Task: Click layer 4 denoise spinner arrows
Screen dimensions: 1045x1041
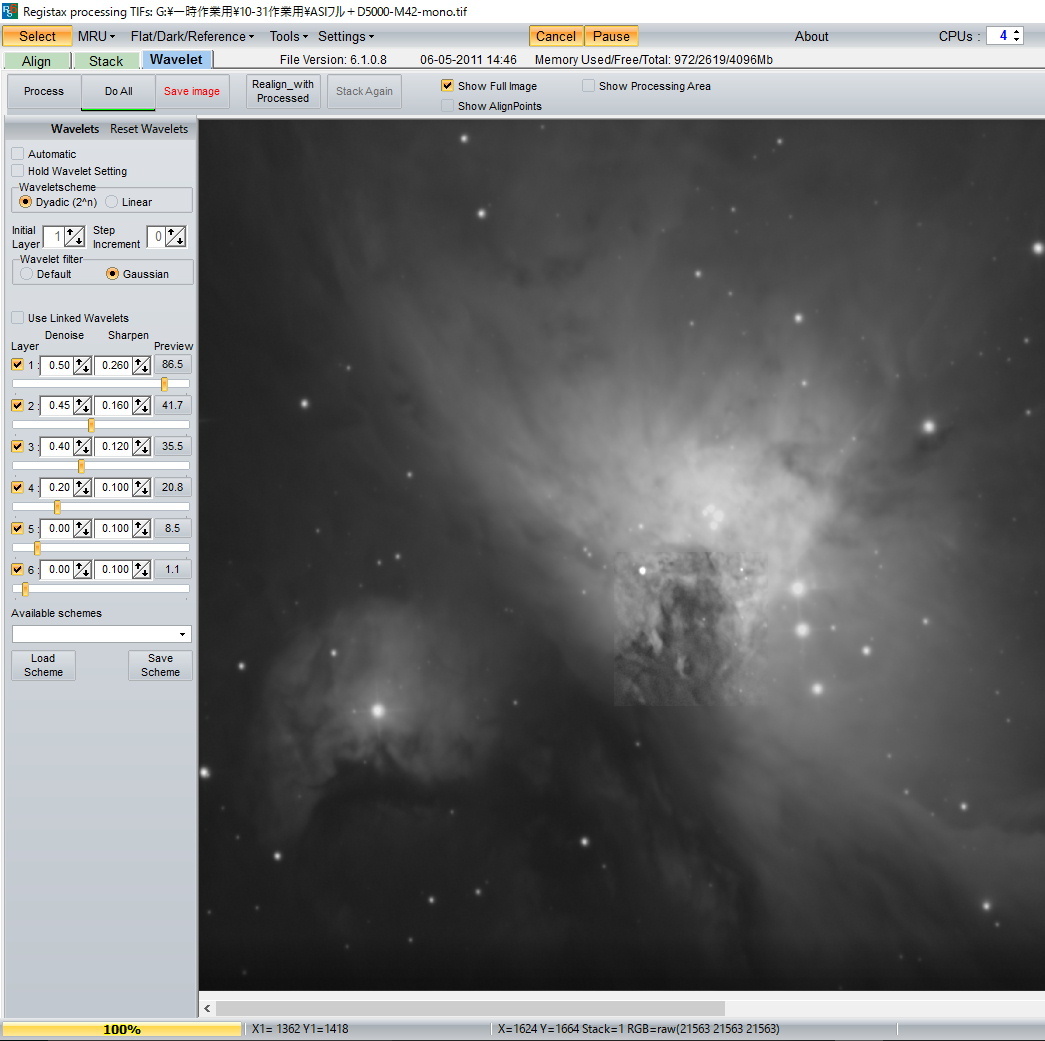Action: click(83, 488)
